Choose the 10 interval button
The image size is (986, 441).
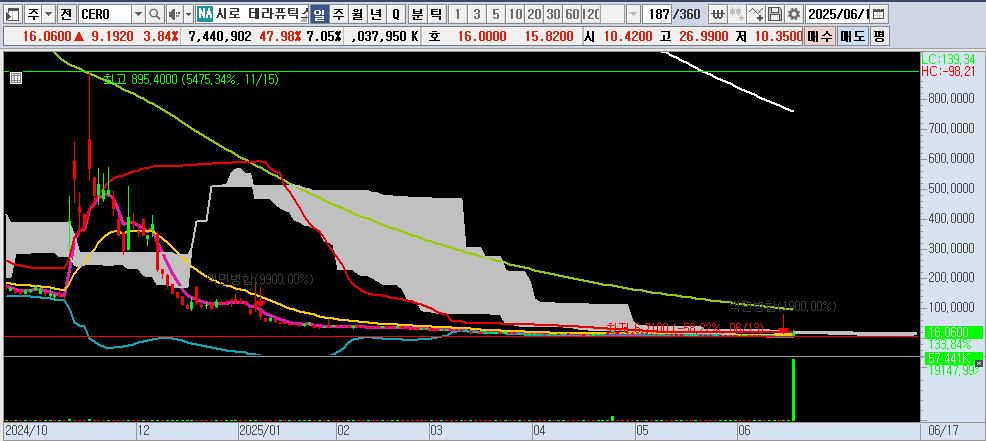point(515,13)
